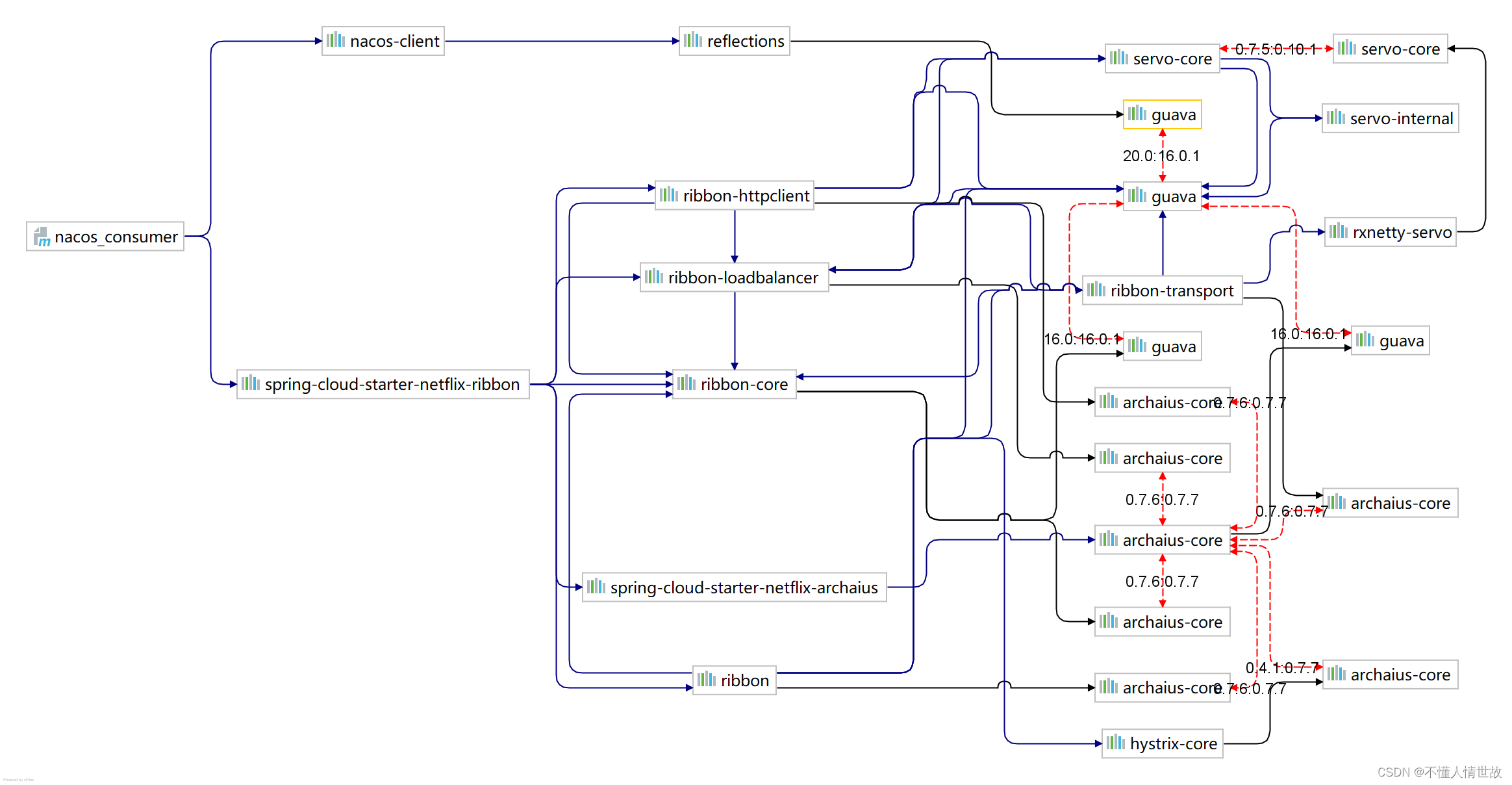The width and height of the screenshot is (1512, 785).
Task: Select the rxnetty-servo node icon
Action: point(1339,232)
